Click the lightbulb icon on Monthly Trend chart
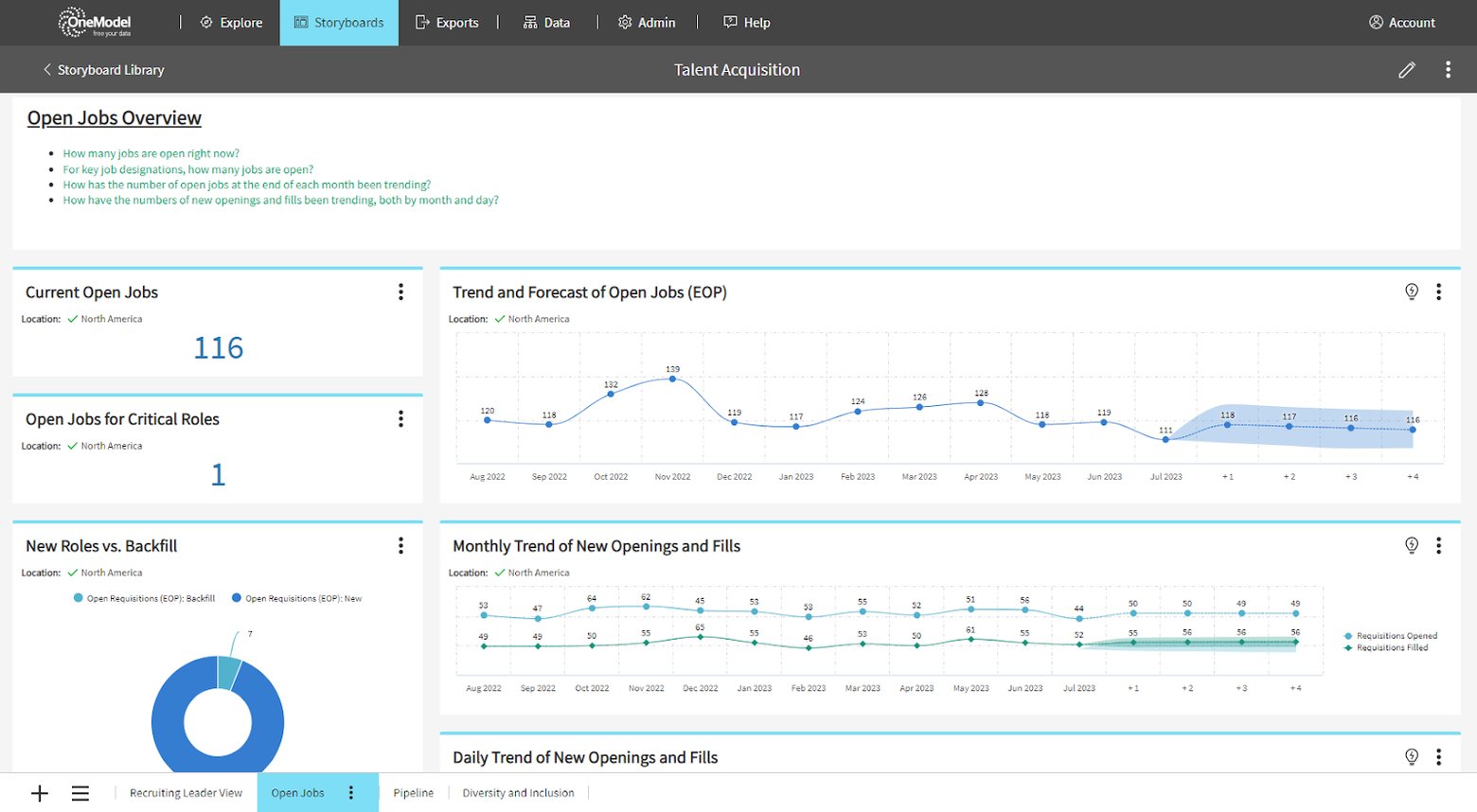The height and width of the screenshot is (812, 1477). [x=1412, y=544]
